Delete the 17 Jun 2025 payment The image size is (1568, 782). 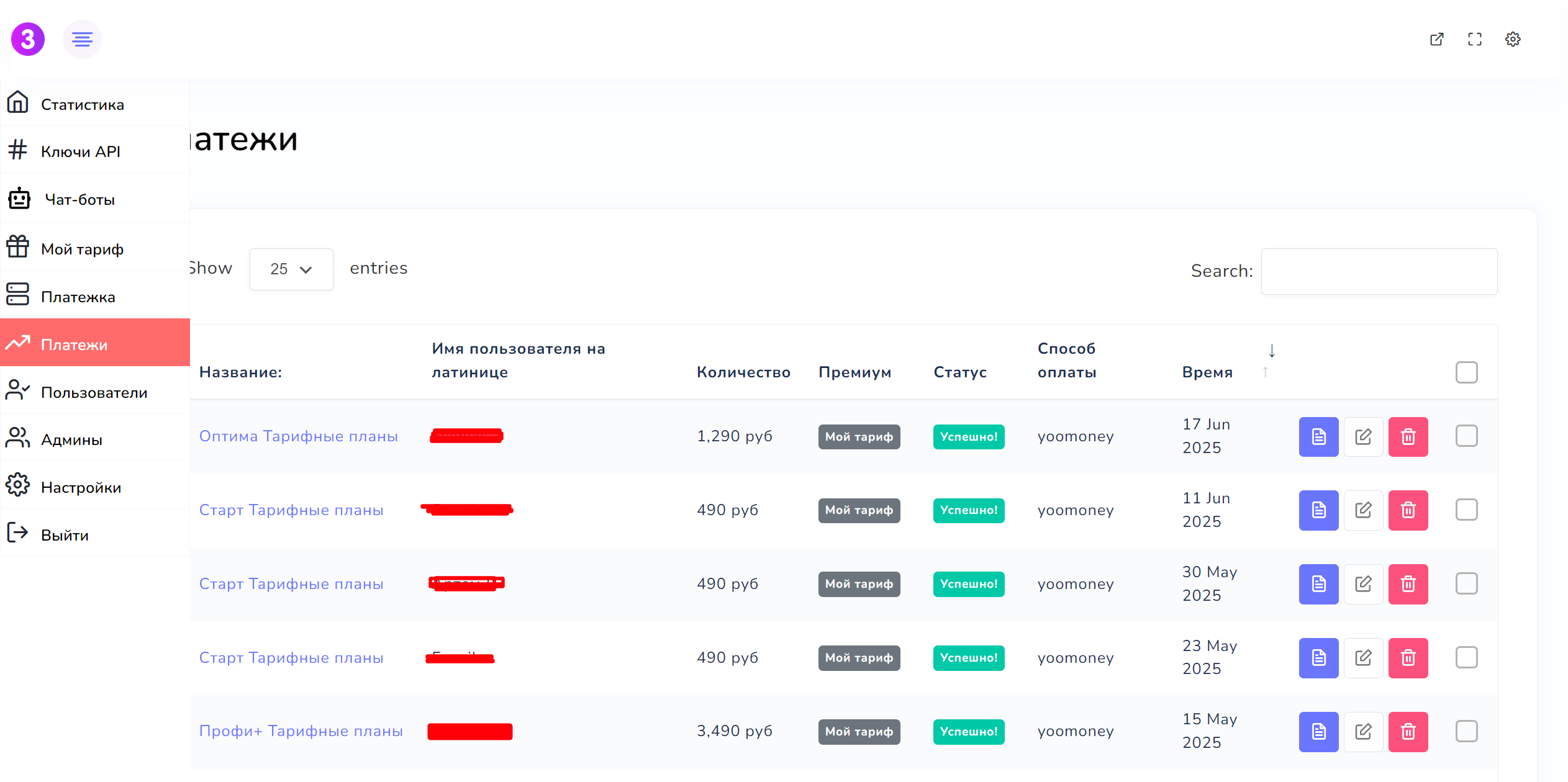click(1408, 437)
